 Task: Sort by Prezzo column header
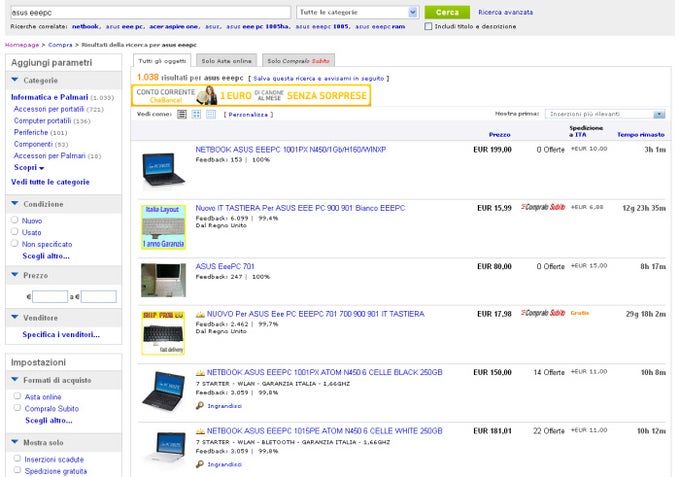[x=500, y=135]
